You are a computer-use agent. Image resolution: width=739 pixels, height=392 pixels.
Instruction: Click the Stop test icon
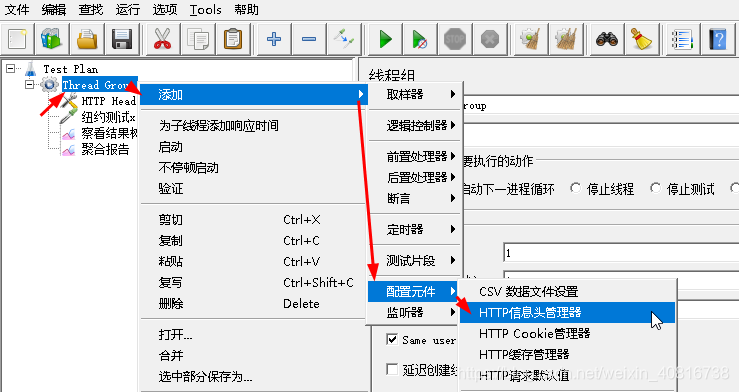[x=455, y=39]
